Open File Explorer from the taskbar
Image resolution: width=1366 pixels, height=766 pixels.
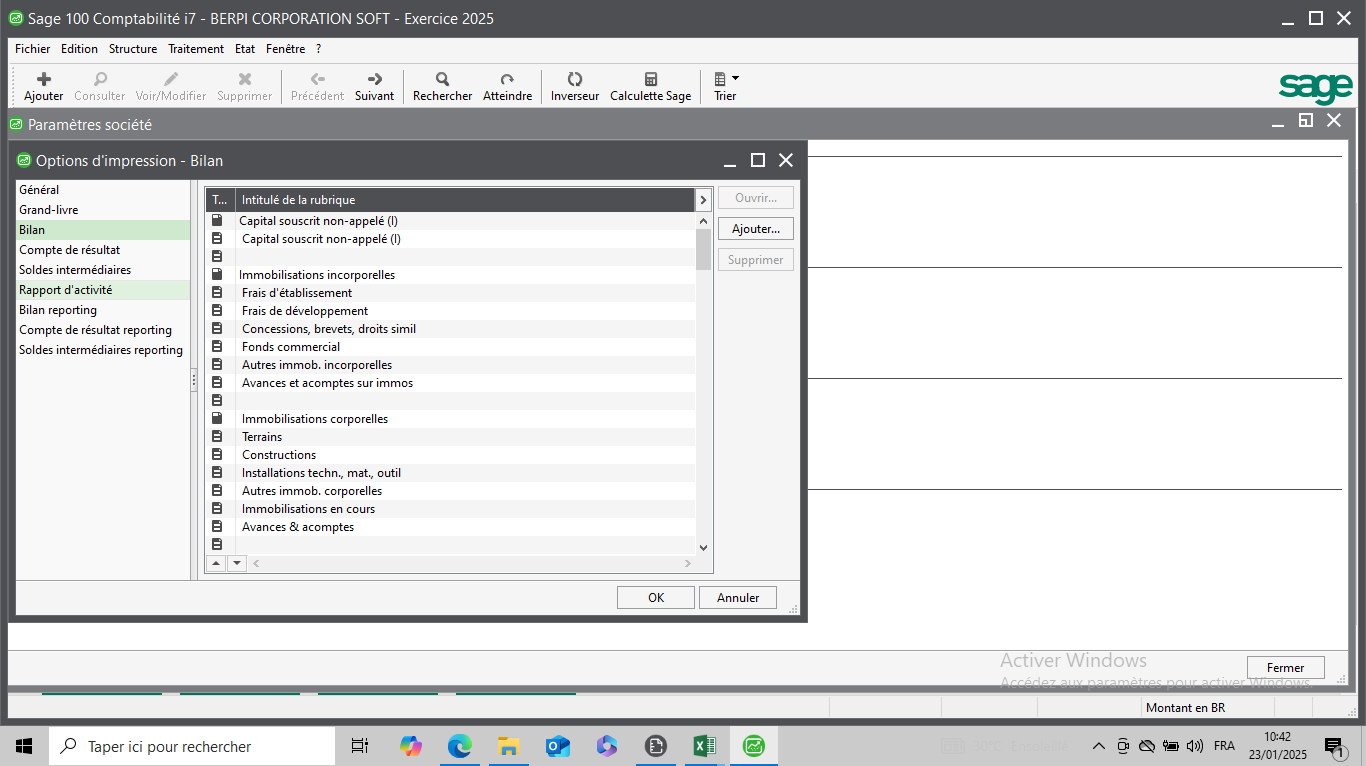point(508,746)
